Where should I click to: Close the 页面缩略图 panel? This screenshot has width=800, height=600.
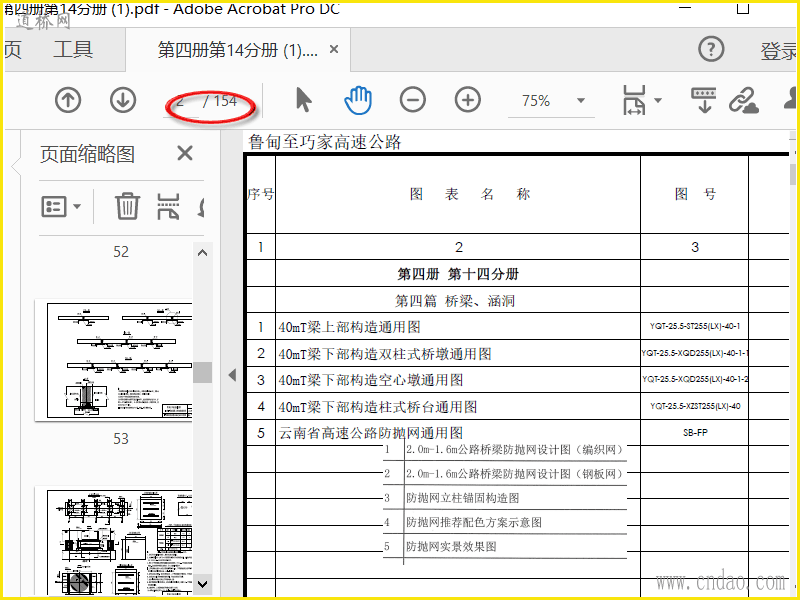coord(185,153)
